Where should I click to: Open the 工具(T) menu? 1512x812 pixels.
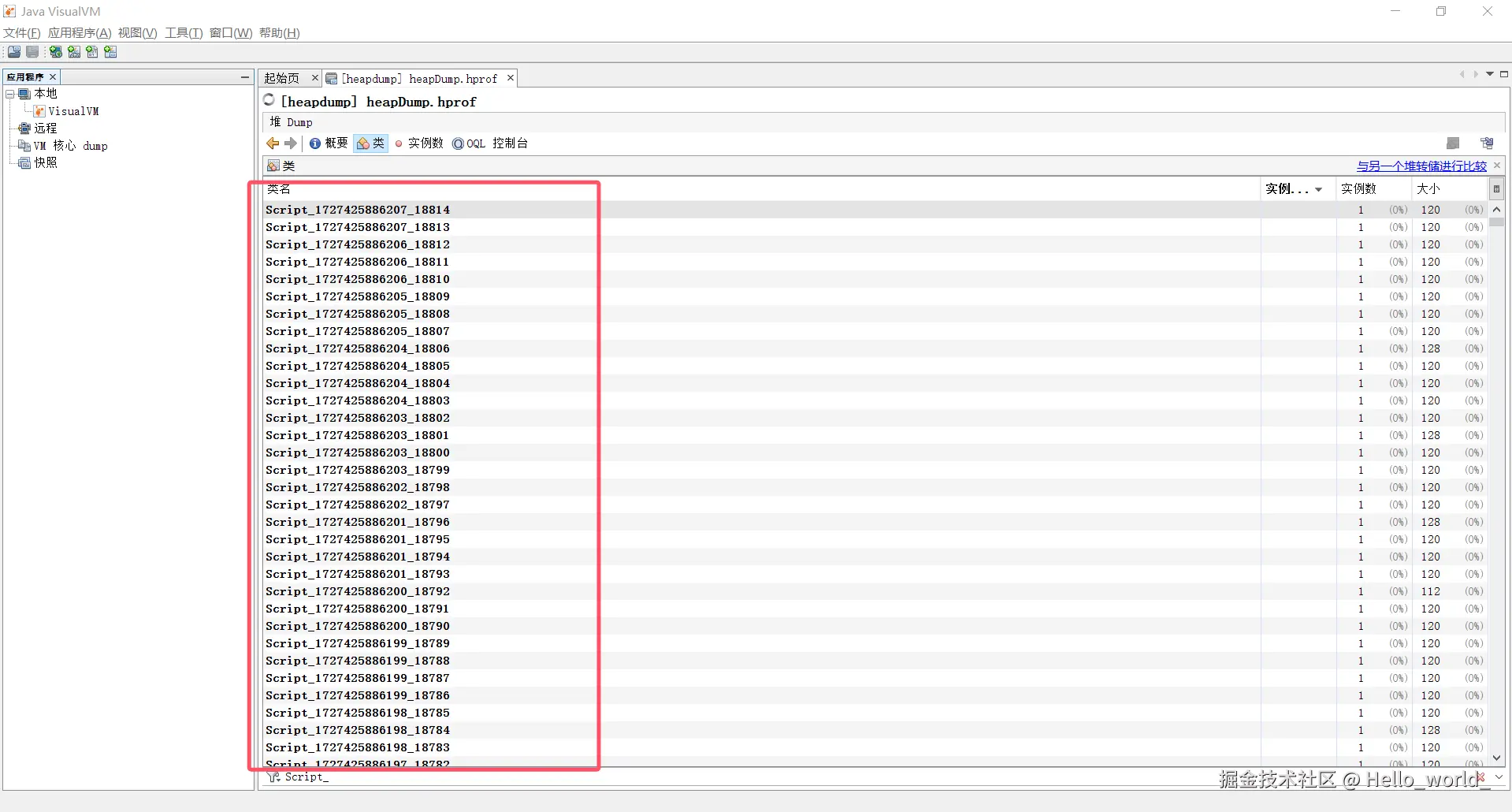pos(184,33)
